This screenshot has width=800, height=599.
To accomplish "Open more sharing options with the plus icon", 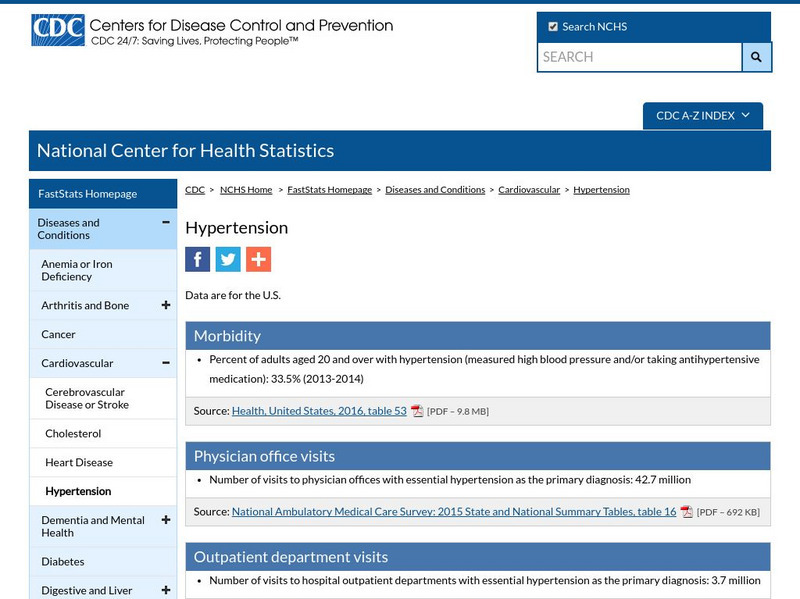I will (258, 259).
